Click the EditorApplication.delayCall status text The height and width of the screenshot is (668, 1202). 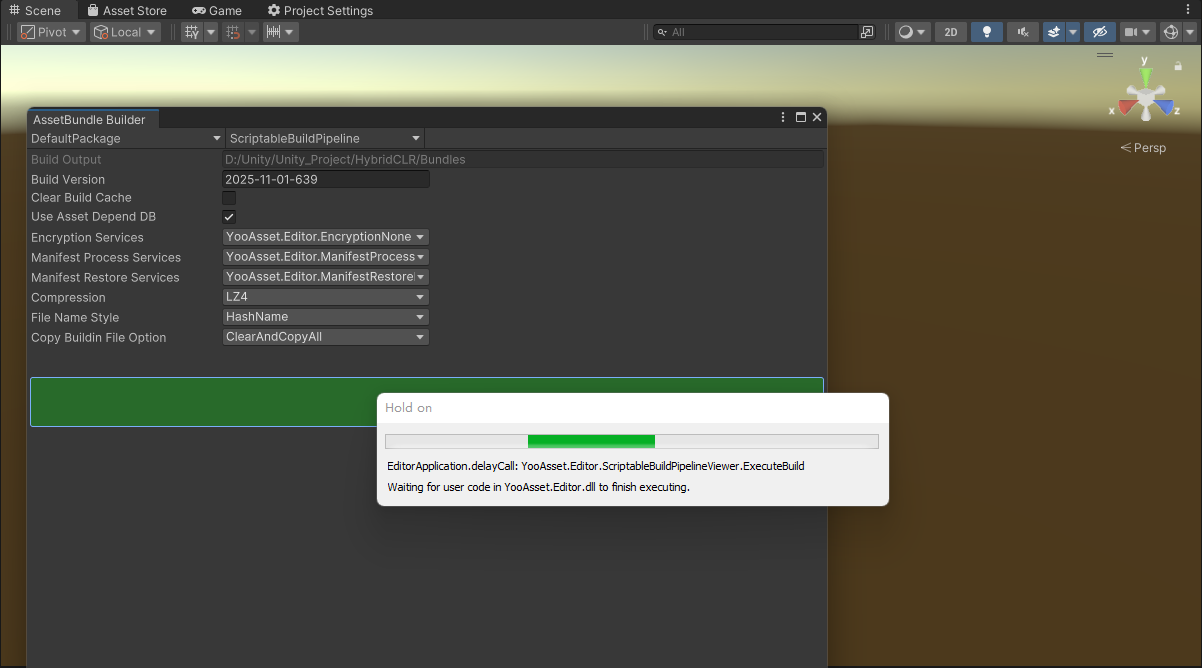(596, 466)
